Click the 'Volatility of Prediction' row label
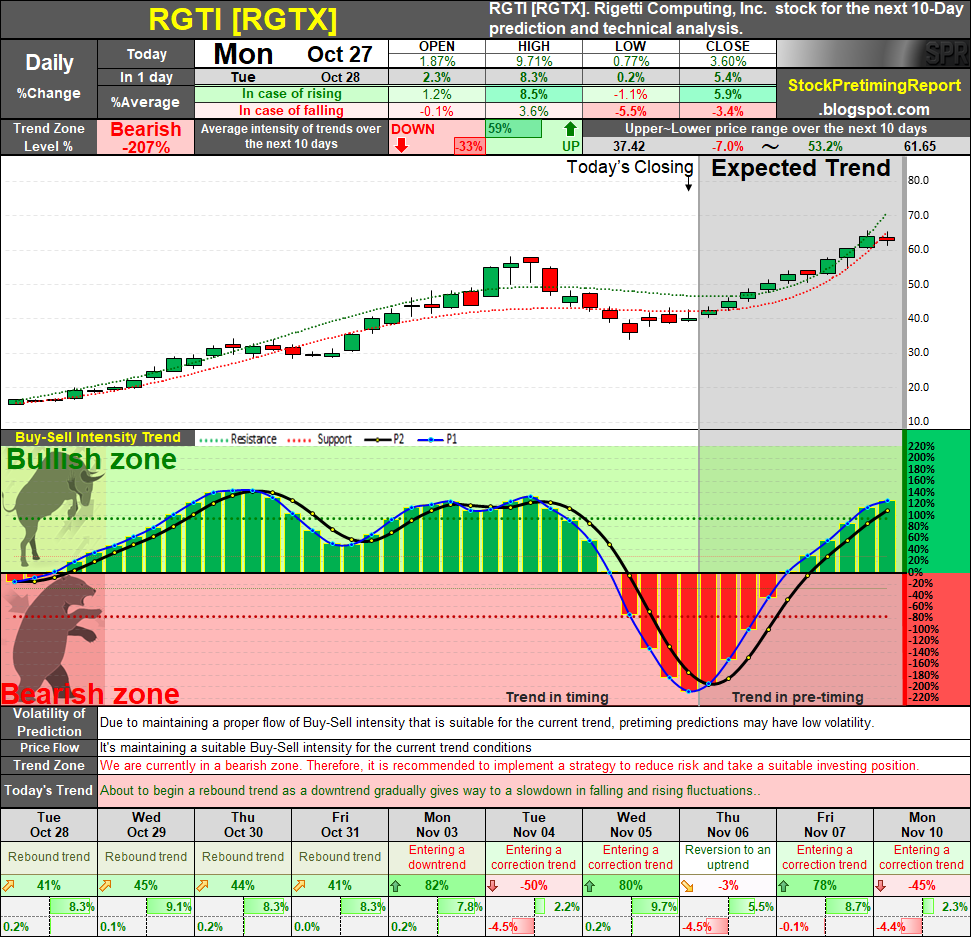The width and height of the screenshot is (971, 937). (49, 722)
